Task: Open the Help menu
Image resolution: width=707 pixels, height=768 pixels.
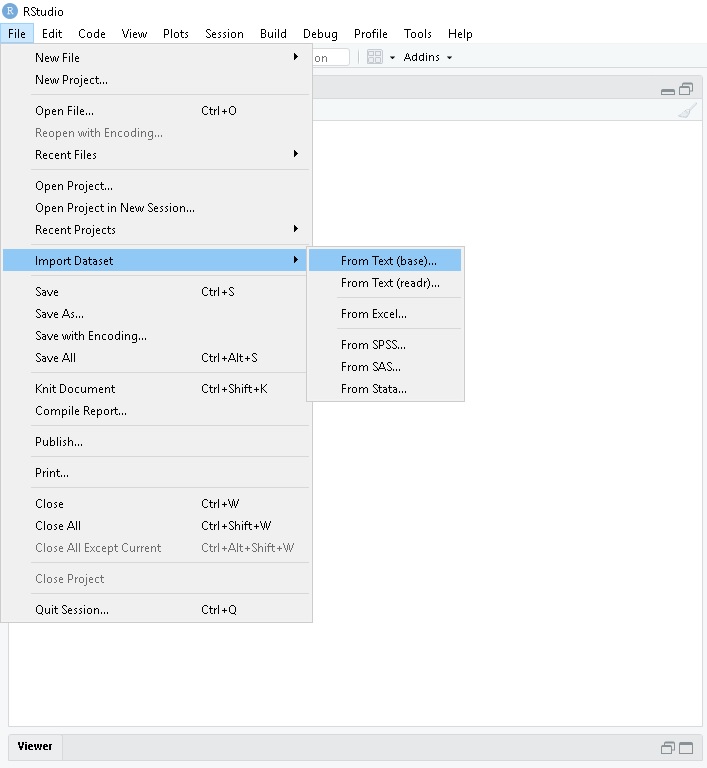Action: [460, 34]
